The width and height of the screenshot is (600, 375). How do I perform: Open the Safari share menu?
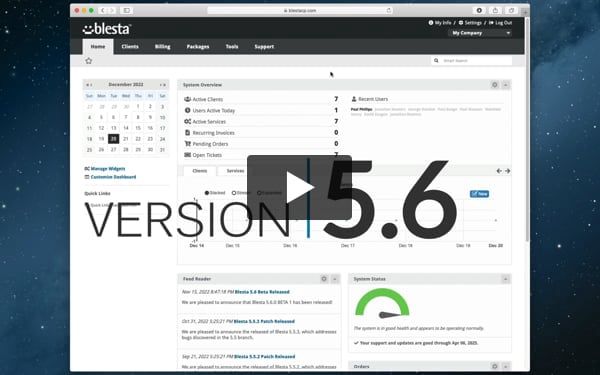[x=495, y=10]
